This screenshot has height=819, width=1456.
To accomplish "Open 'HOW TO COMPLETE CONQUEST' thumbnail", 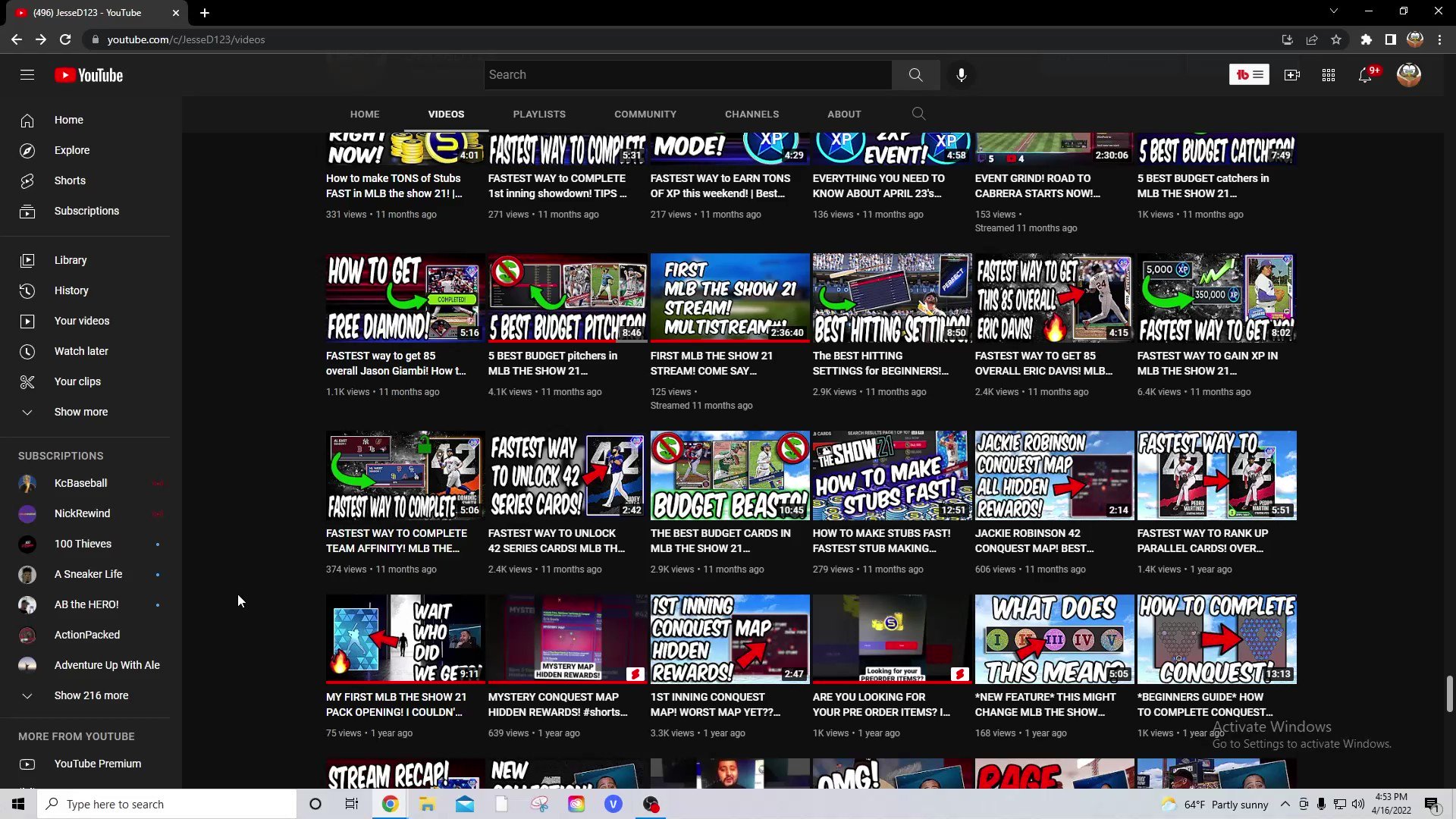I will point(1216,639).
